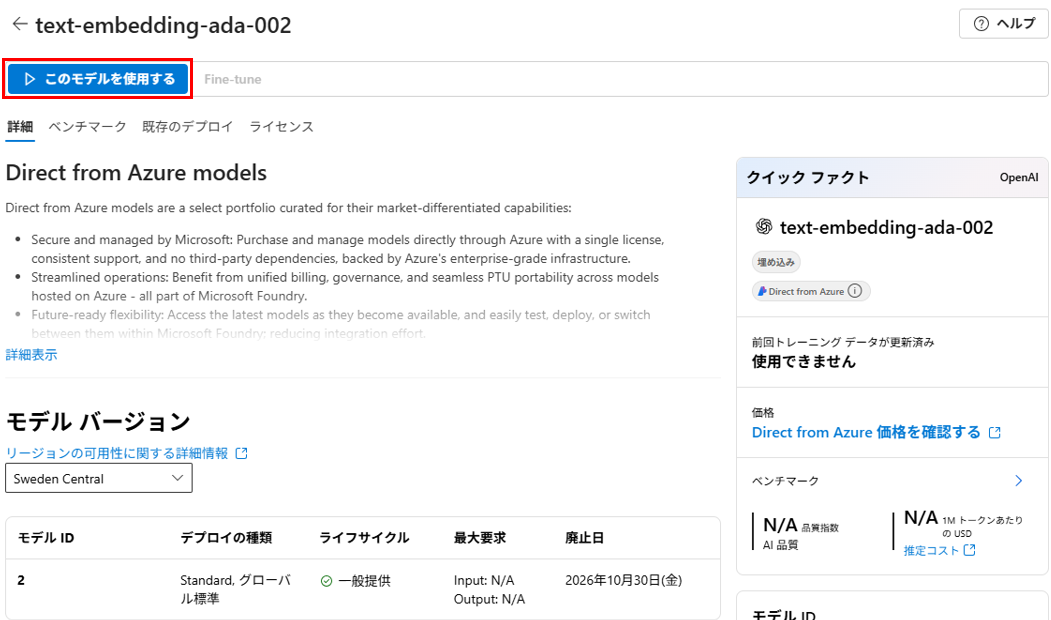Click the 使用できません text
Screen dimensions: 1051x620
[x=804, y=362]
